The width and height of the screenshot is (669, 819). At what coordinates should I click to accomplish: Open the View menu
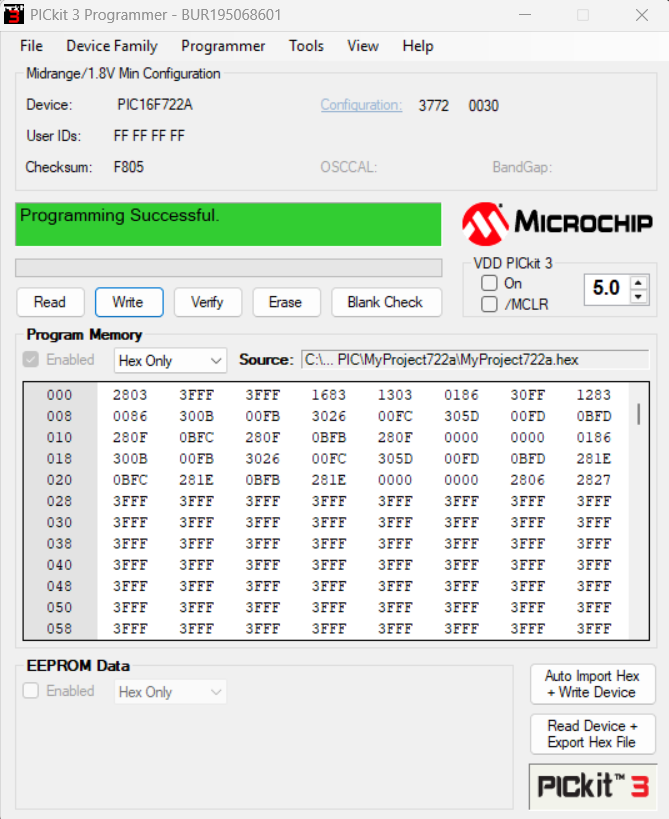pos(363,46)
